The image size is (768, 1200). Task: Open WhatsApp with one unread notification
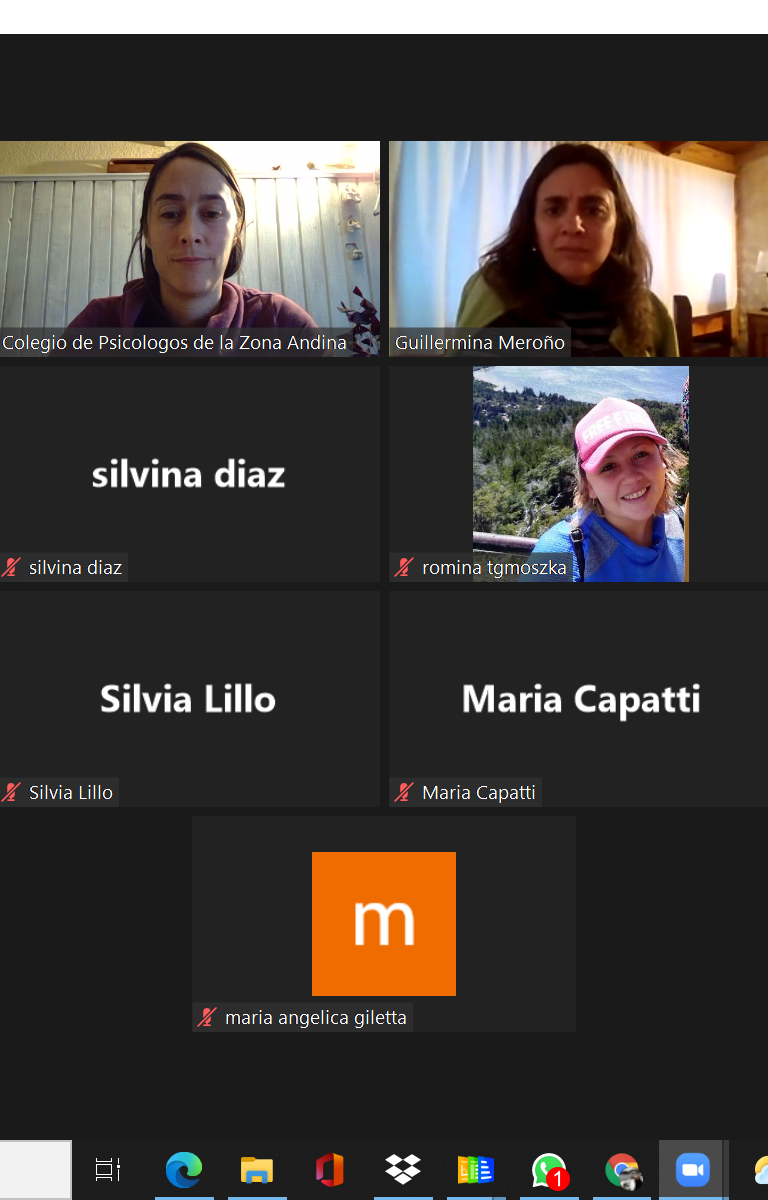(549, 1171)
